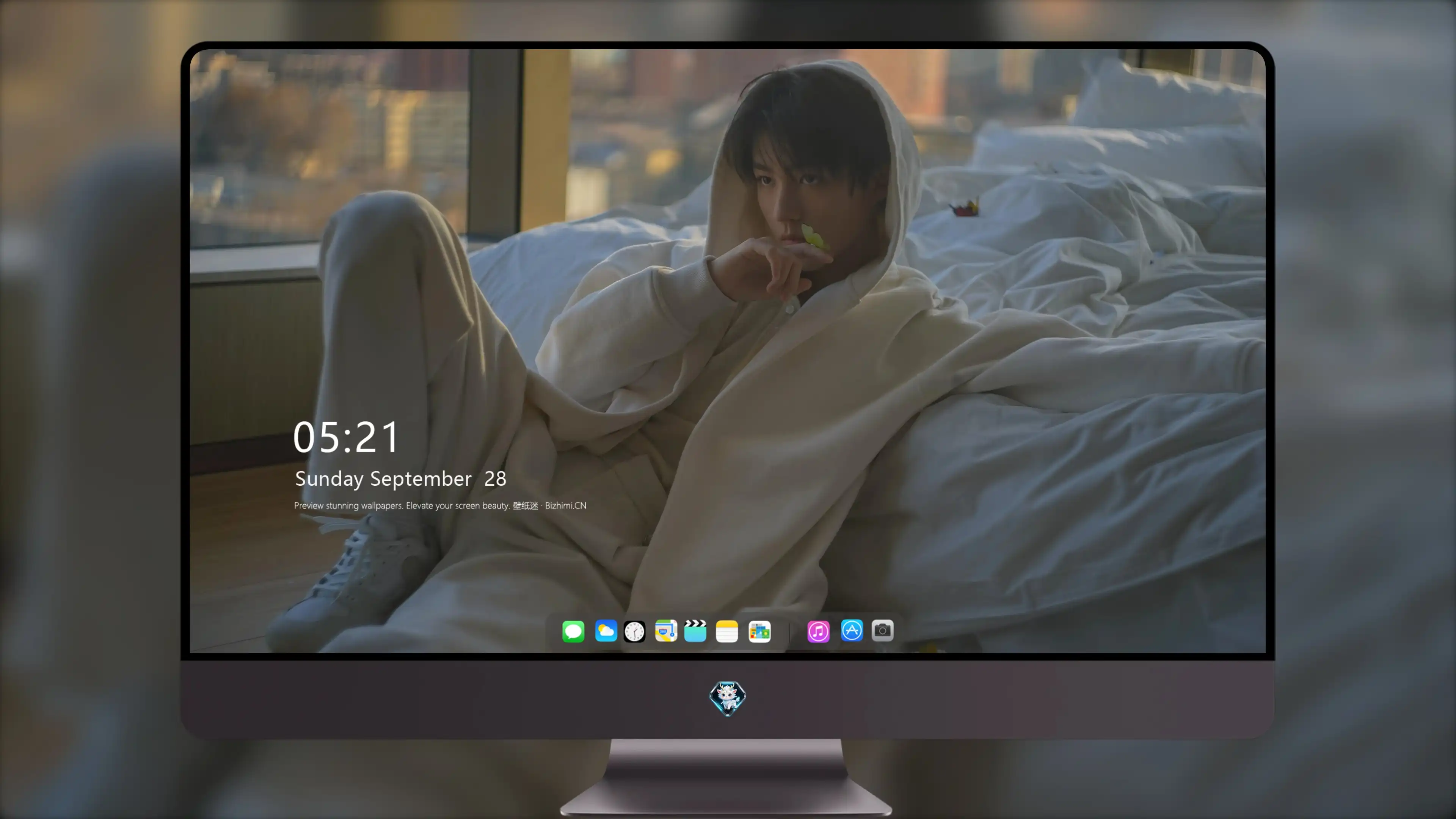The image size is (1456, 819).
Task: Click the 05:21 clock display
Action: pyautogui.click(x=346, y=437)
